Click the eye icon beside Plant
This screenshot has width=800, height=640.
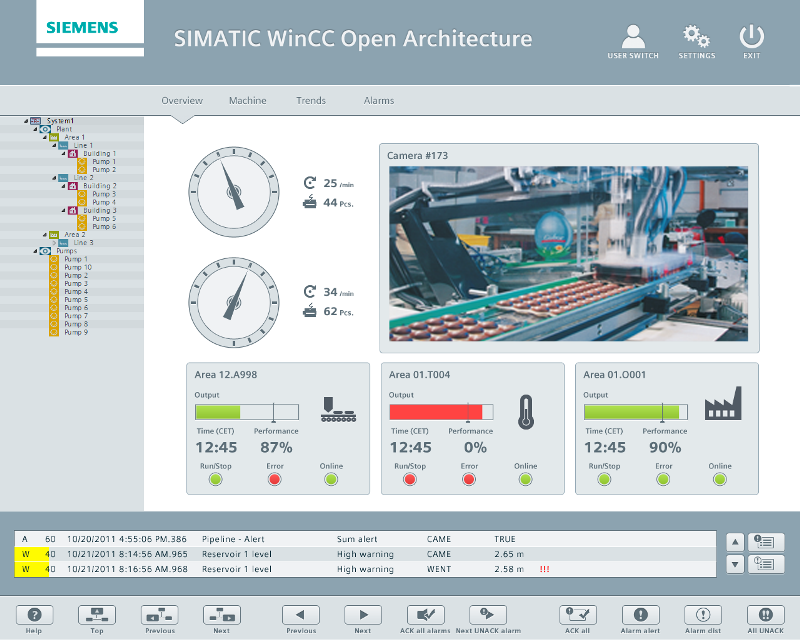coord(45,129)
